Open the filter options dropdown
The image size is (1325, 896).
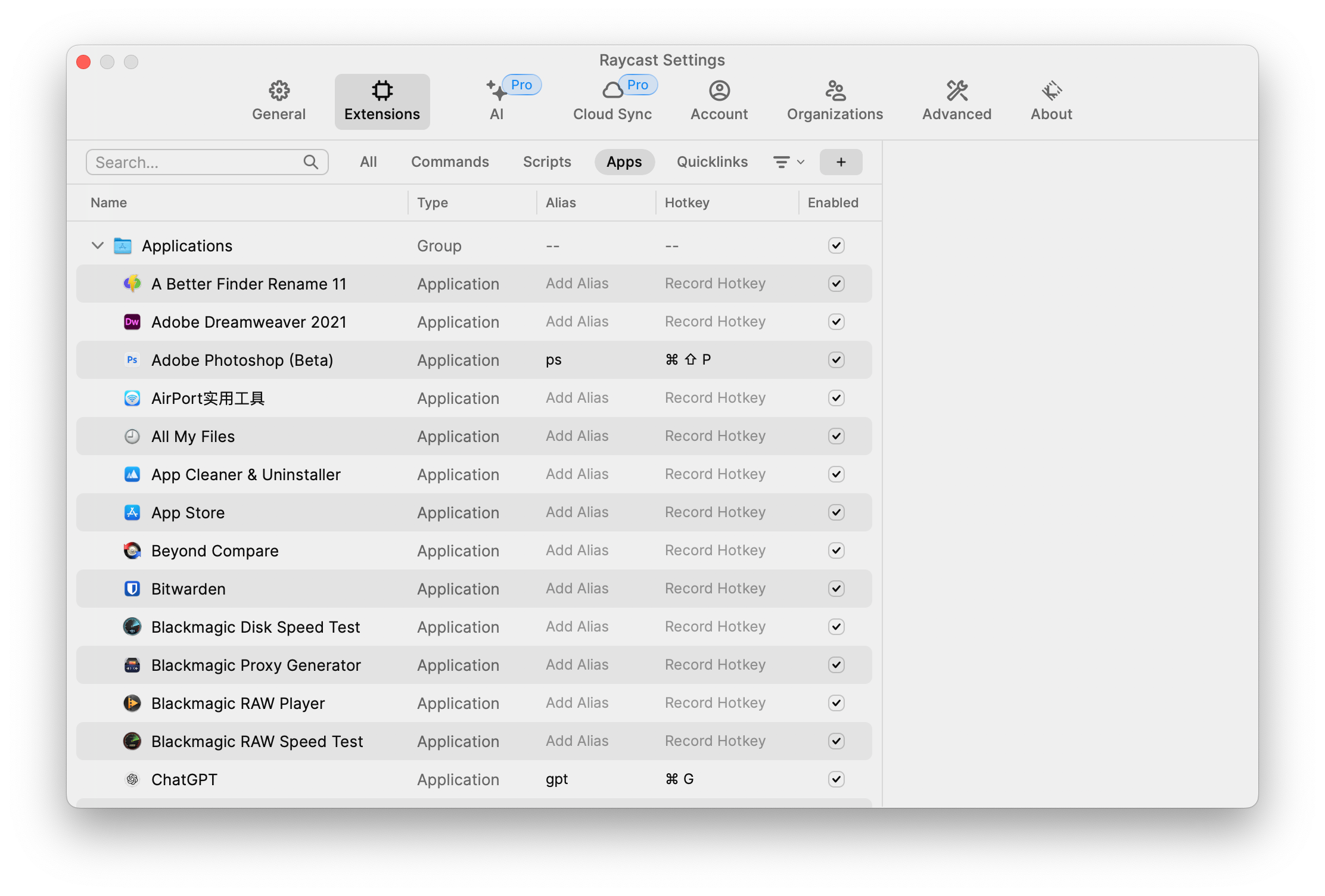point(789,162)
